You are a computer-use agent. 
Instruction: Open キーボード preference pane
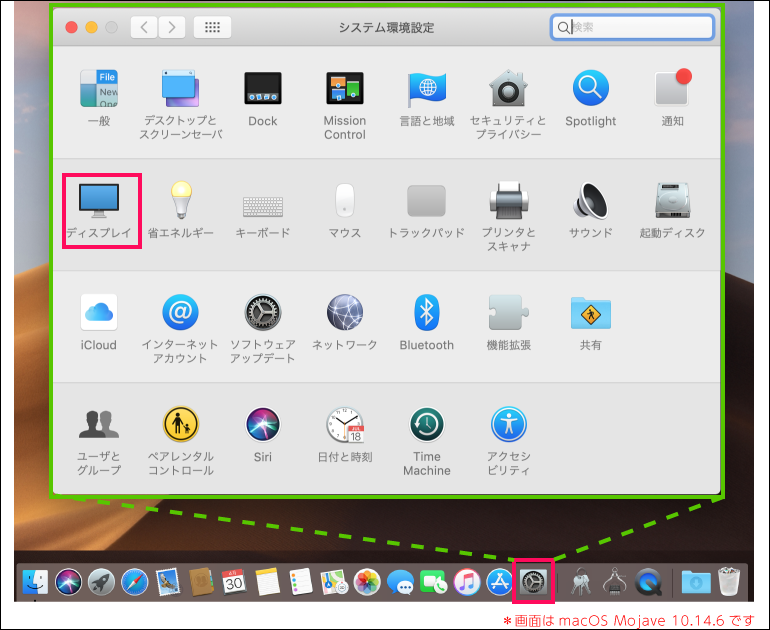tap(263, 216)
